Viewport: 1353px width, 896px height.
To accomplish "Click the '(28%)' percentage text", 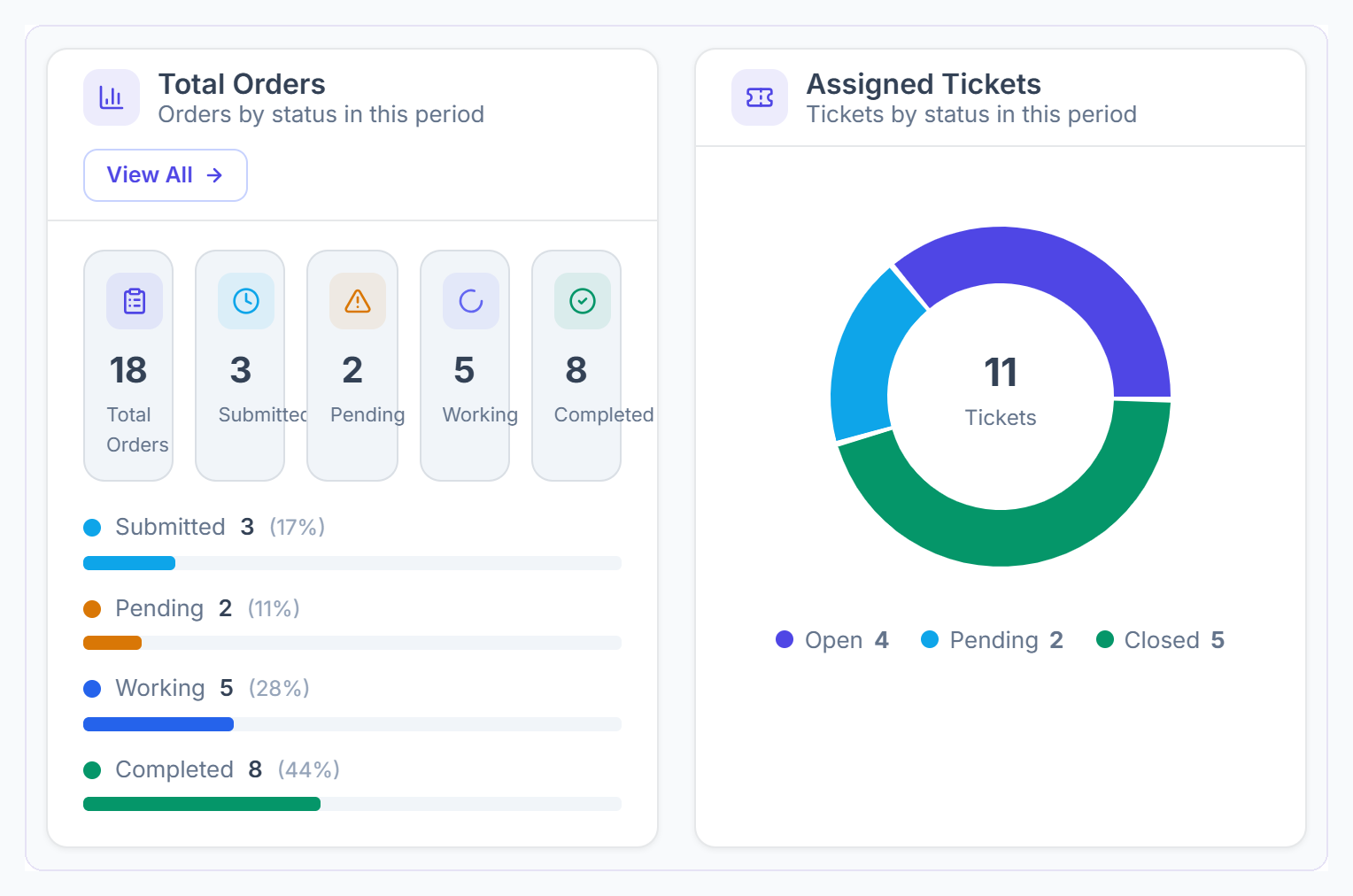I will (x=279, y=689).
